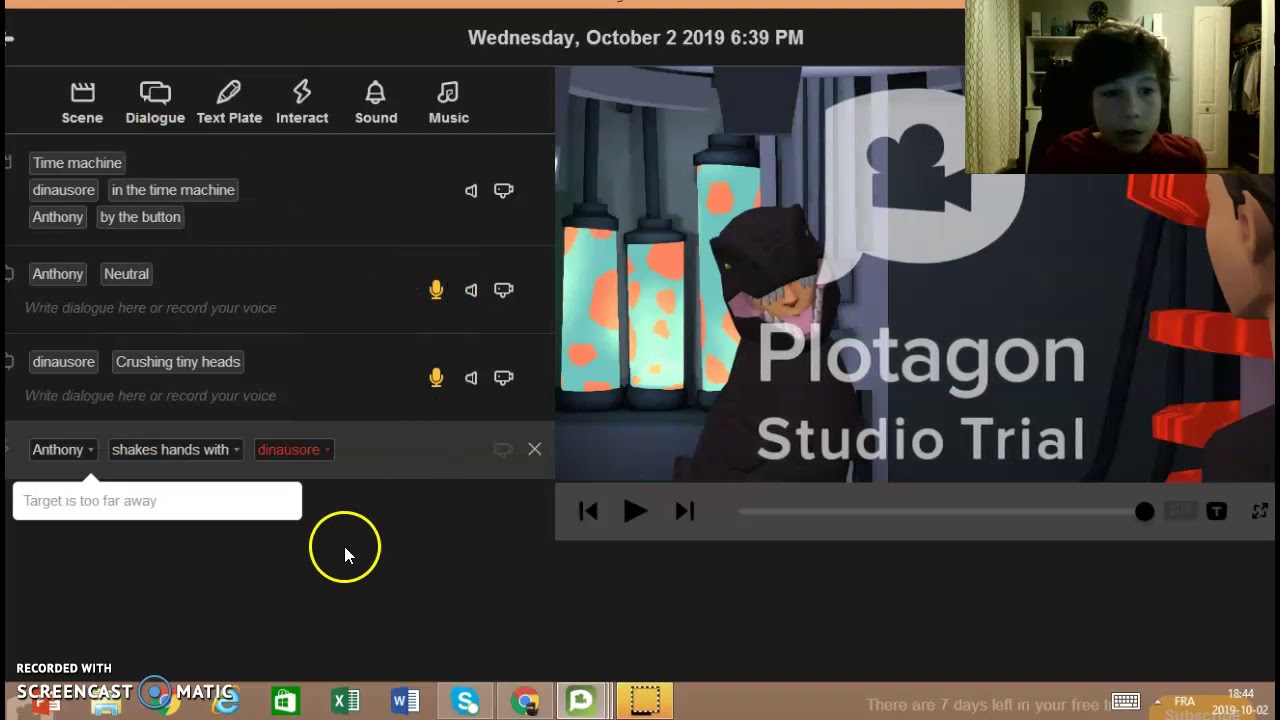The image size is (1280, 720).
Task: Insert a Text Plate
Action: (x=229, y=103)
